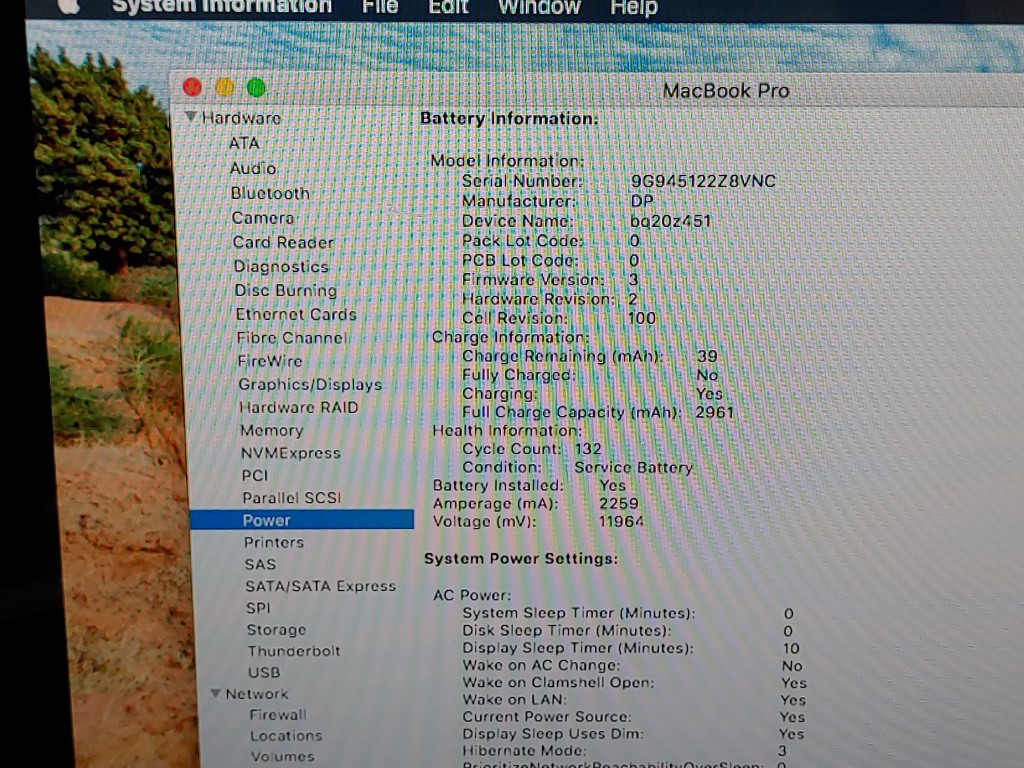The image size is (1024, 768).
Task: Click the Hibernate Mode label
Action: 524,751
